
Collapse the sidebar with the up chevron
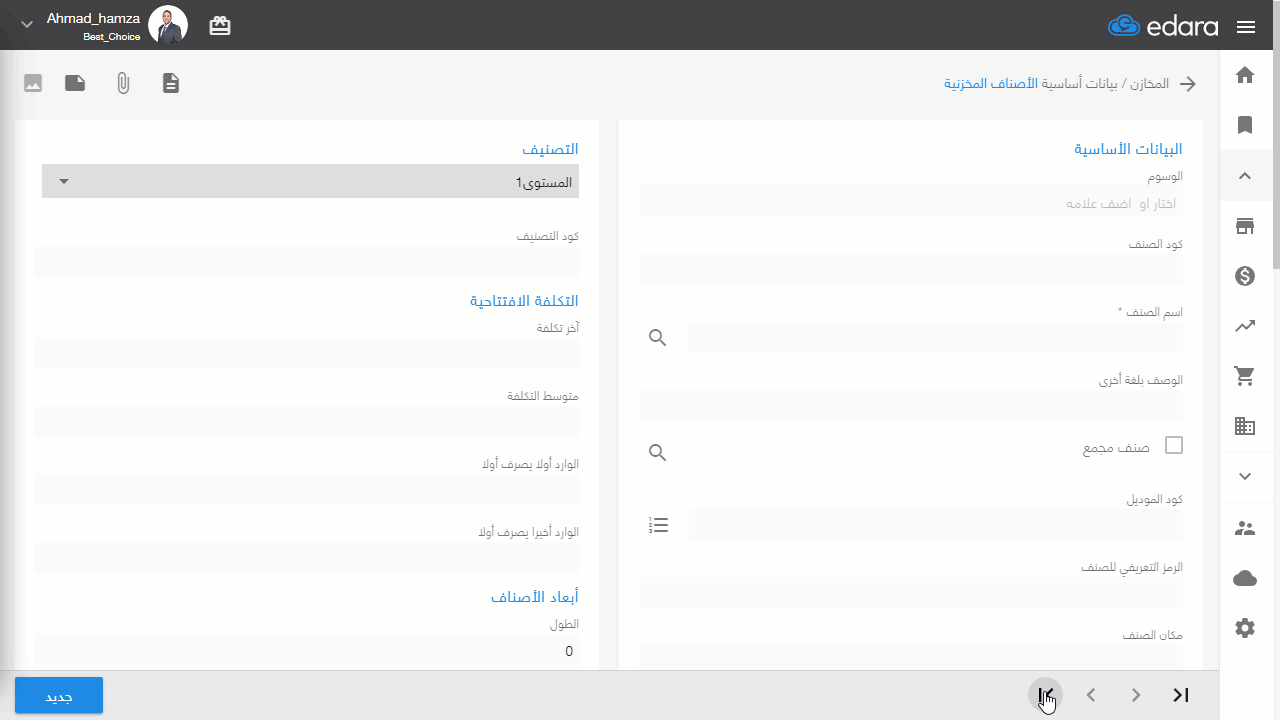pyautogui.click(x=1245, y=176)
